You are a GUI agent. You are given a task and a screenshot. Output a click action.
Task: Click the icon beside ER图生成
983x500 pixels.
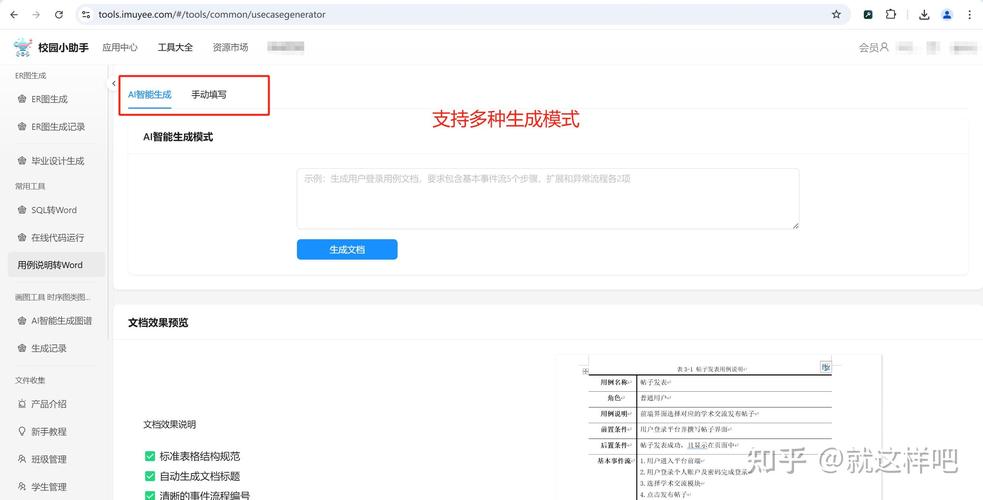pyautogui.click(x=22, y=99)
